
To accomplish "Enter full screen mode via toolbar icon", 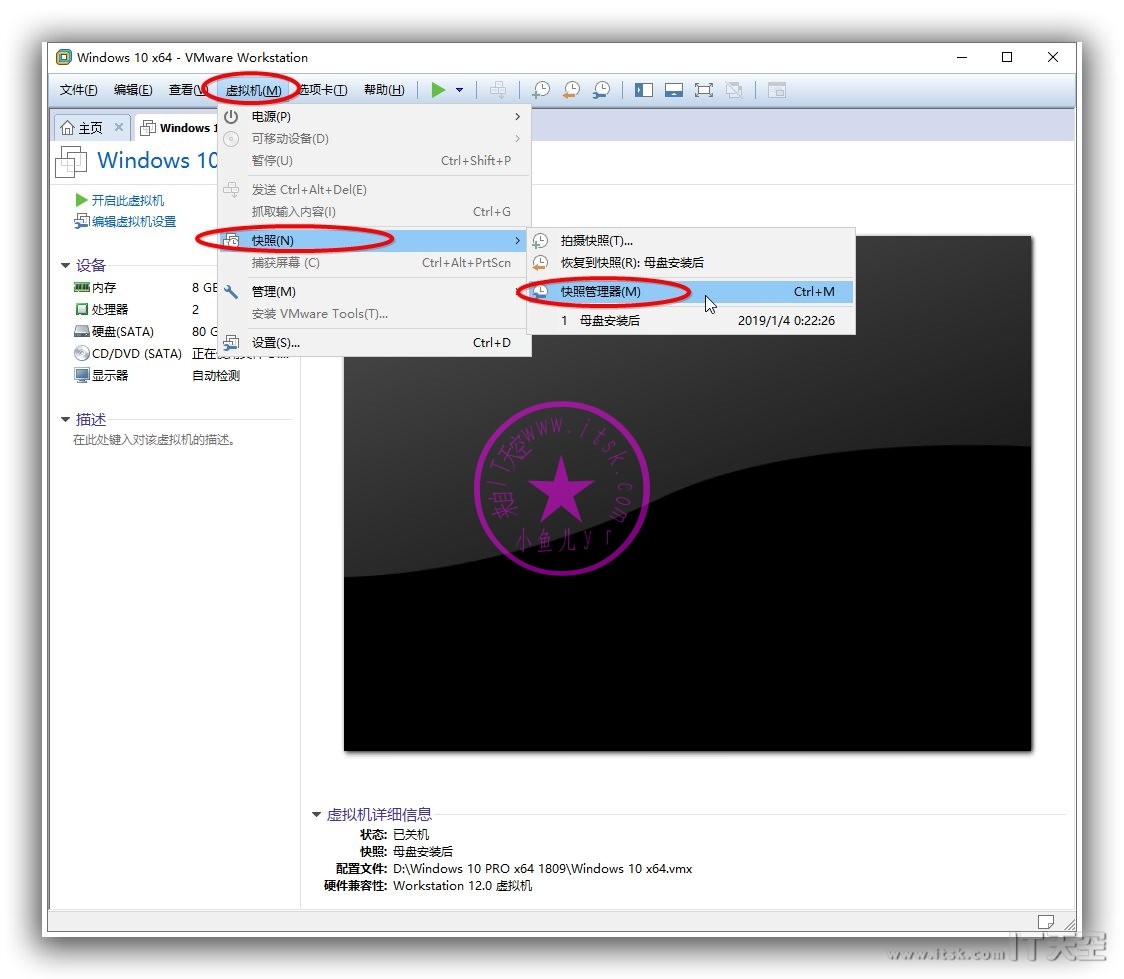I will 704,90.
